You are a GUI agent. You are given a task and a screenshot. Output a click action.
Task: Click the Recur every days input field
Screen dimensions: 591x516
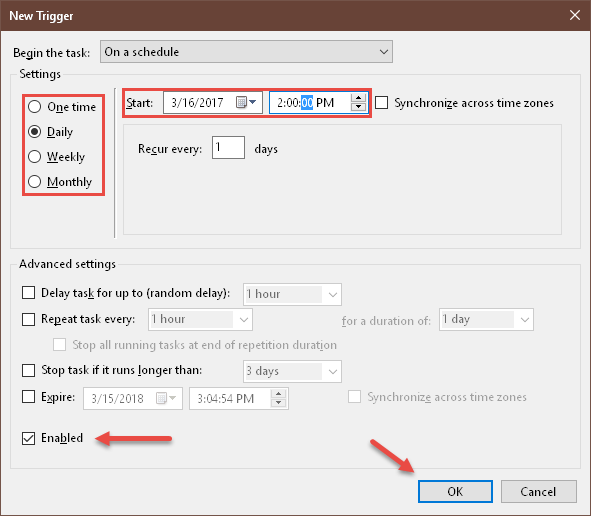point(228,147)
